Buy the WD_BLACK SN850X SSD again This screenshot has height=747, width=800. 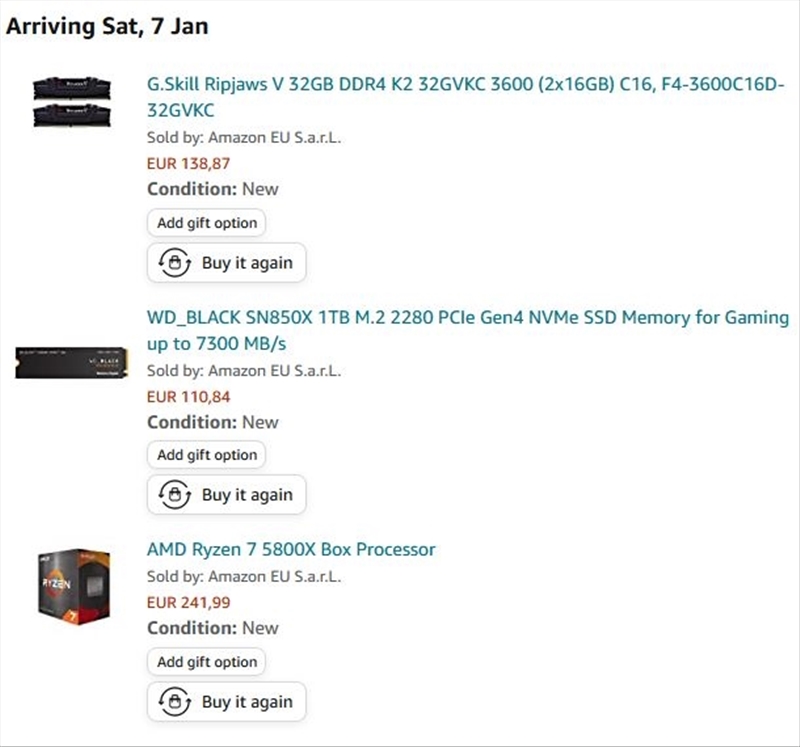tap(246, 495)
